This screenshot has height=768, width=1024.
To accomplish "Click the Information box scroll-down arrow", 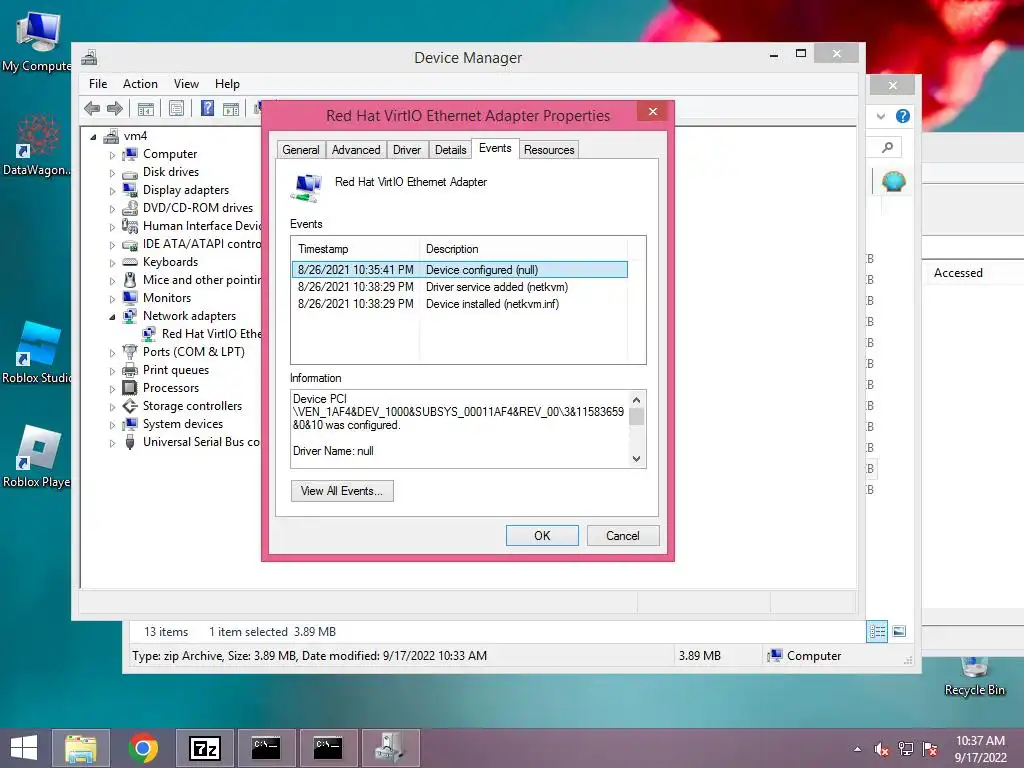I will point(637,459).
